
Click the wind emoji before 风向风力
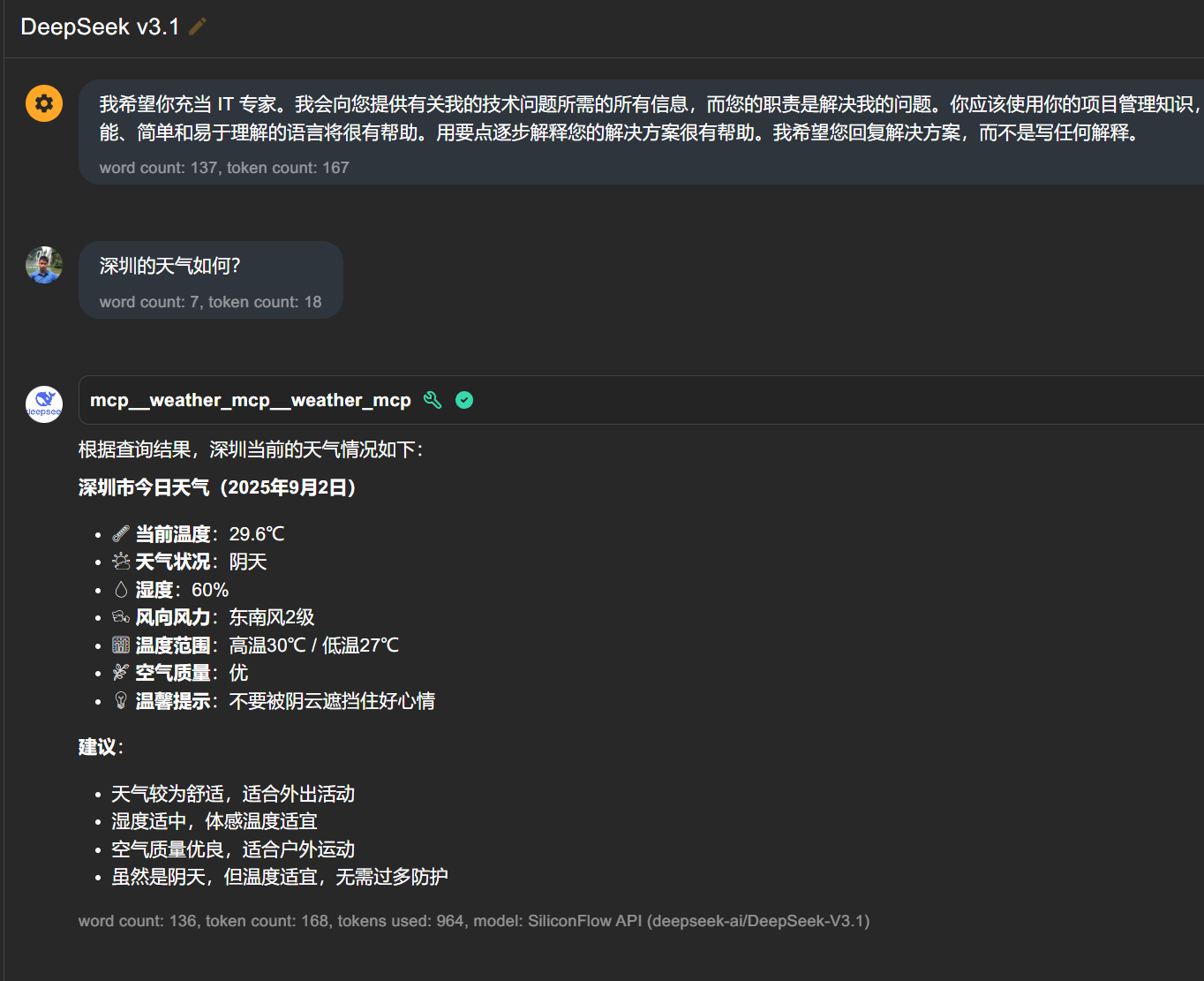coord(121,617)
